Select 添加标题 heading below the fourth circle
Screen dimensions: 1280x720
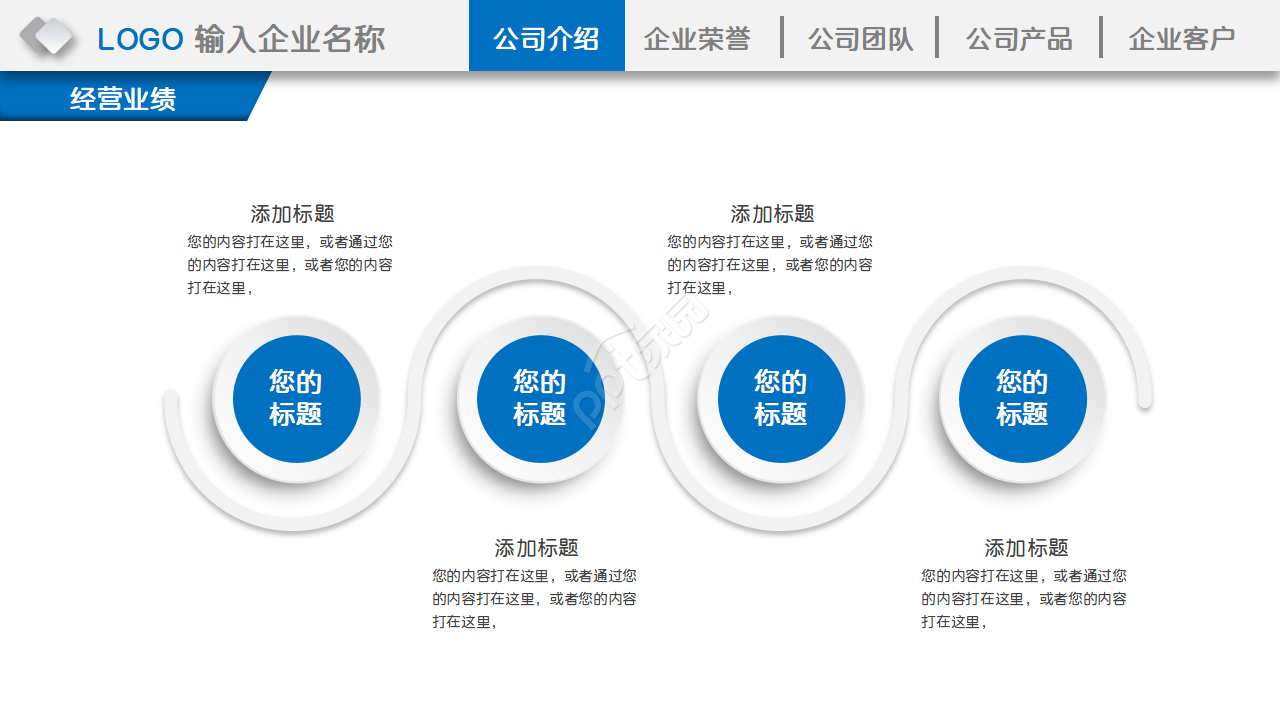(x=1026, y=548)
